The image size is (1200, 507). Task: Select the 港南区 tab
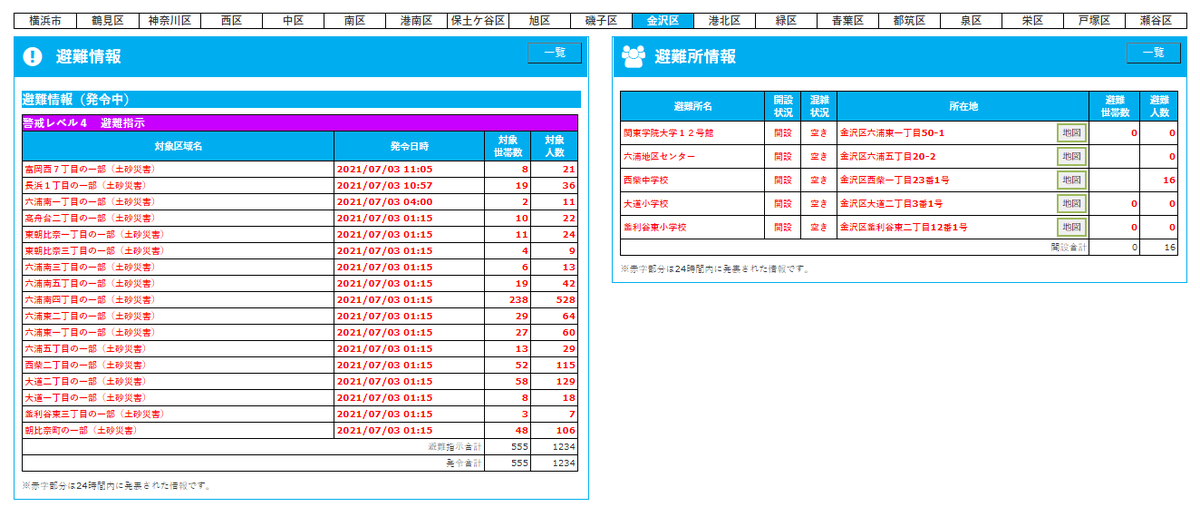[x=416, y=20]
